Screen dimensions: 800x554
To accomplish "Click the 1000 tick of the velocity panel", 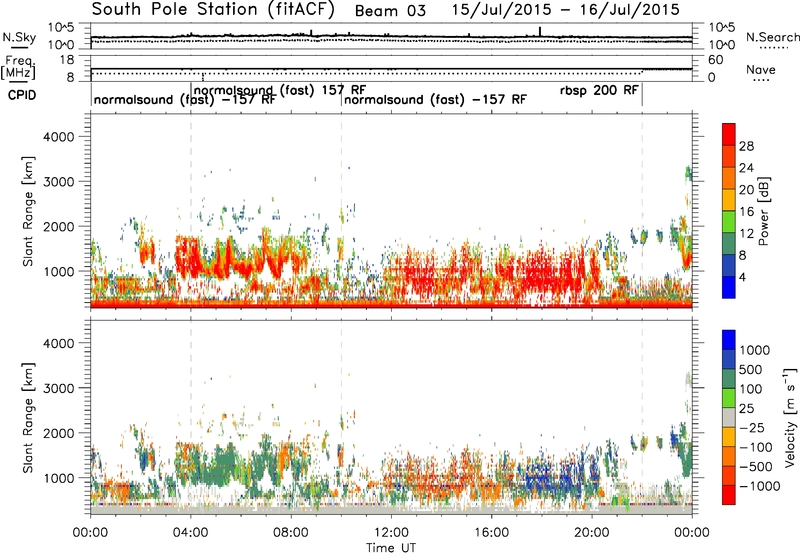I will pos(58,478).
